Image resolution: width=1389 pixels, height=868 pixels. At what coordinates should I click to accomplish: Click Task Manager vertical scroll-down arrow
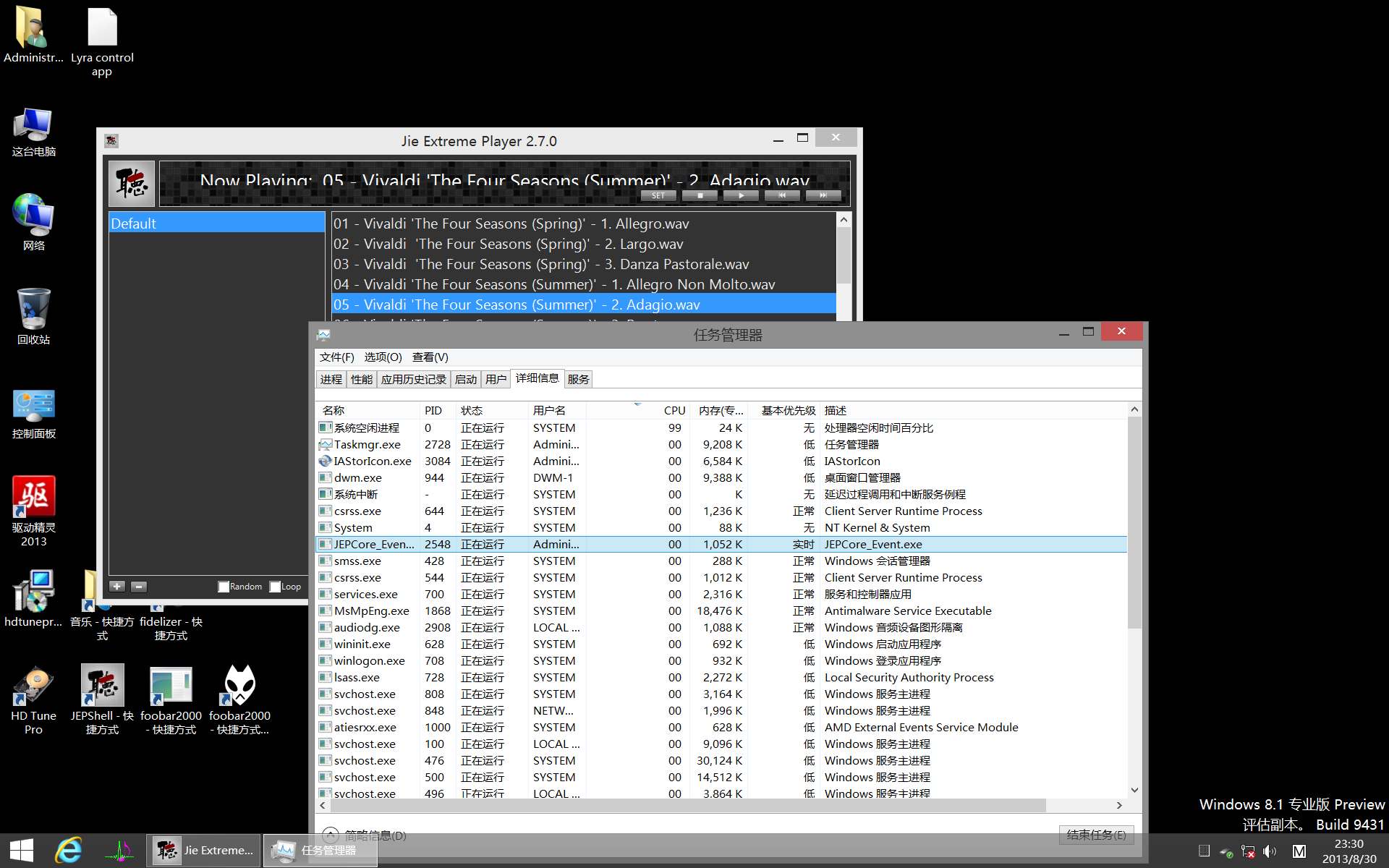point(1134,790)
